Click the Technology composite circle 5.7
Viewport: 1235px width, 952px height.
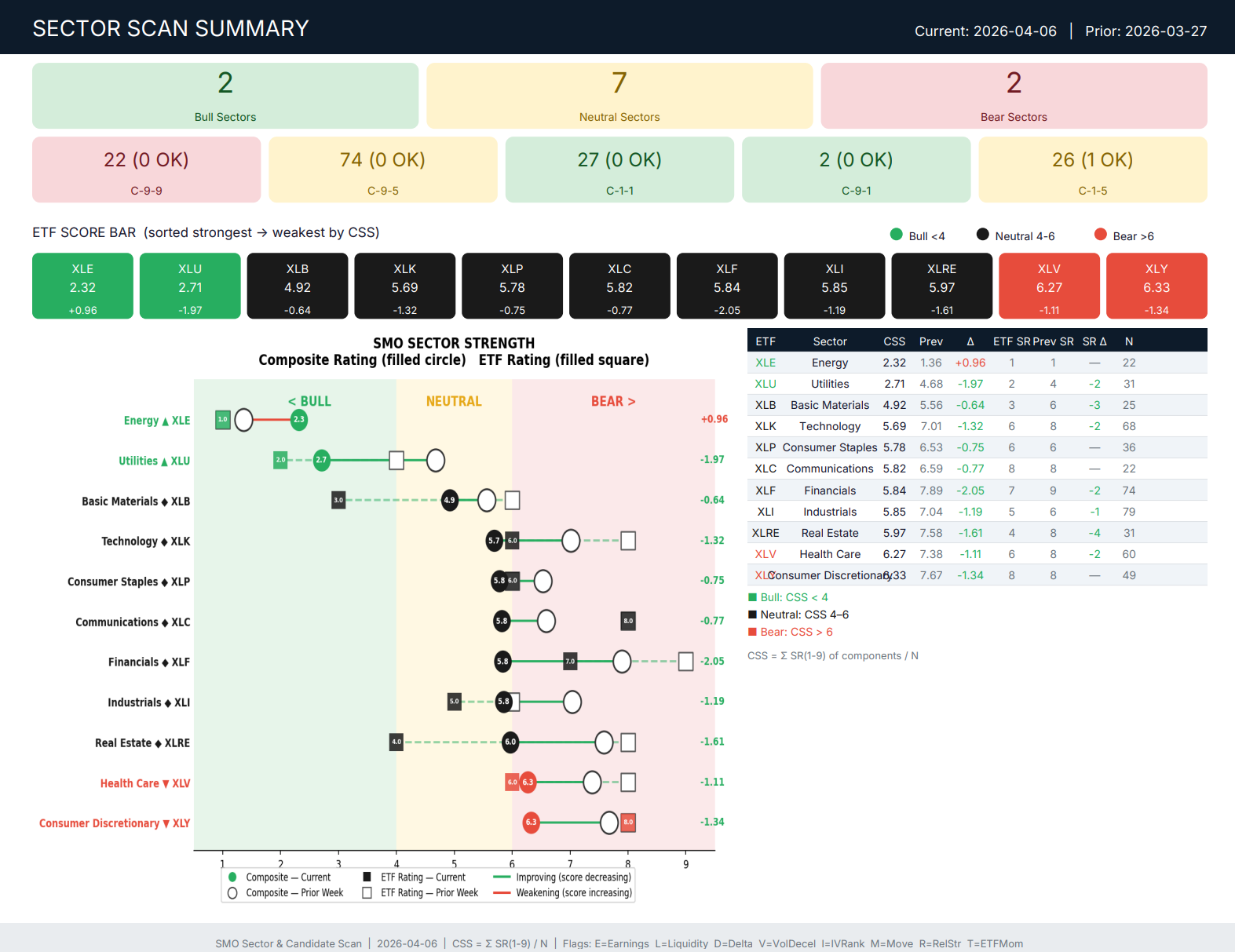pyautogui.click(x=494, y=541)
